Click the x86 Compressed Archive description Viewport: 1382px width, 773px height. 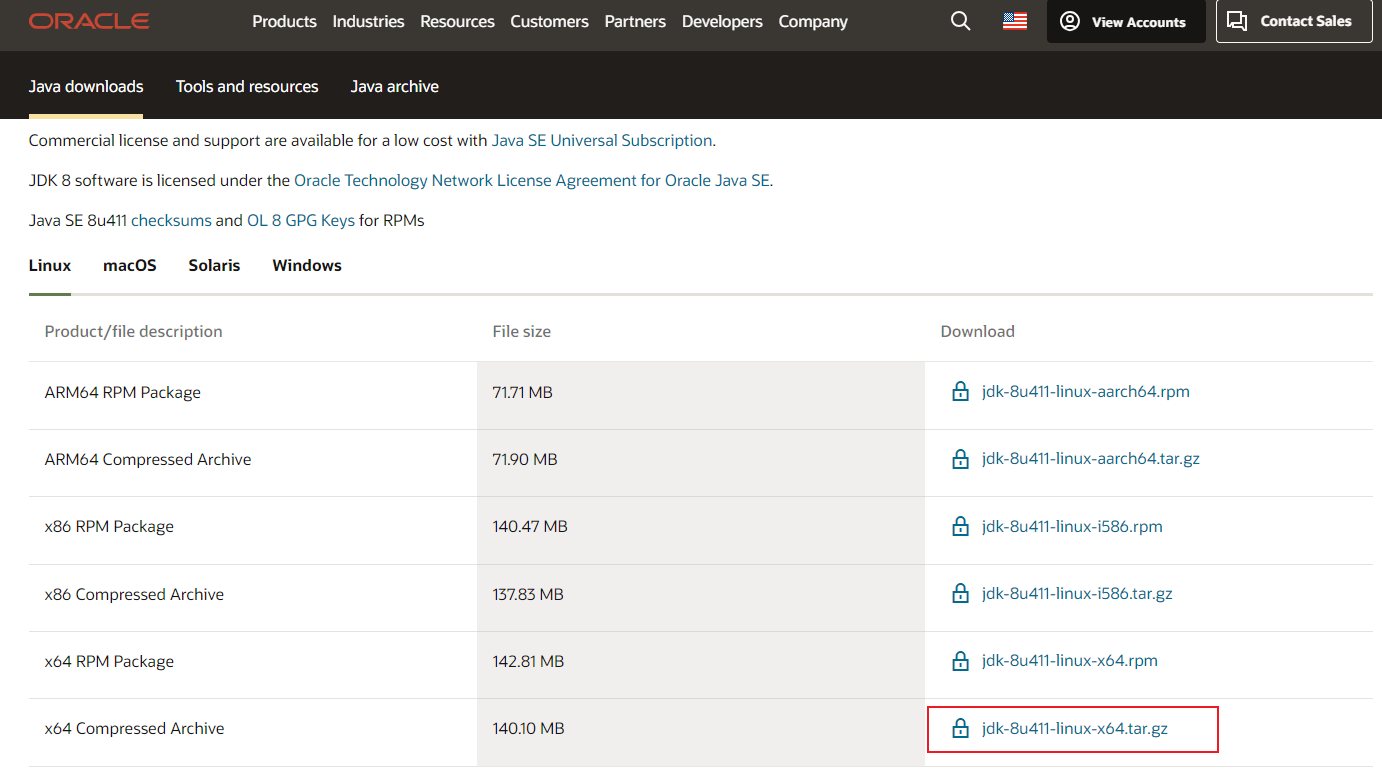pos(134,594)
